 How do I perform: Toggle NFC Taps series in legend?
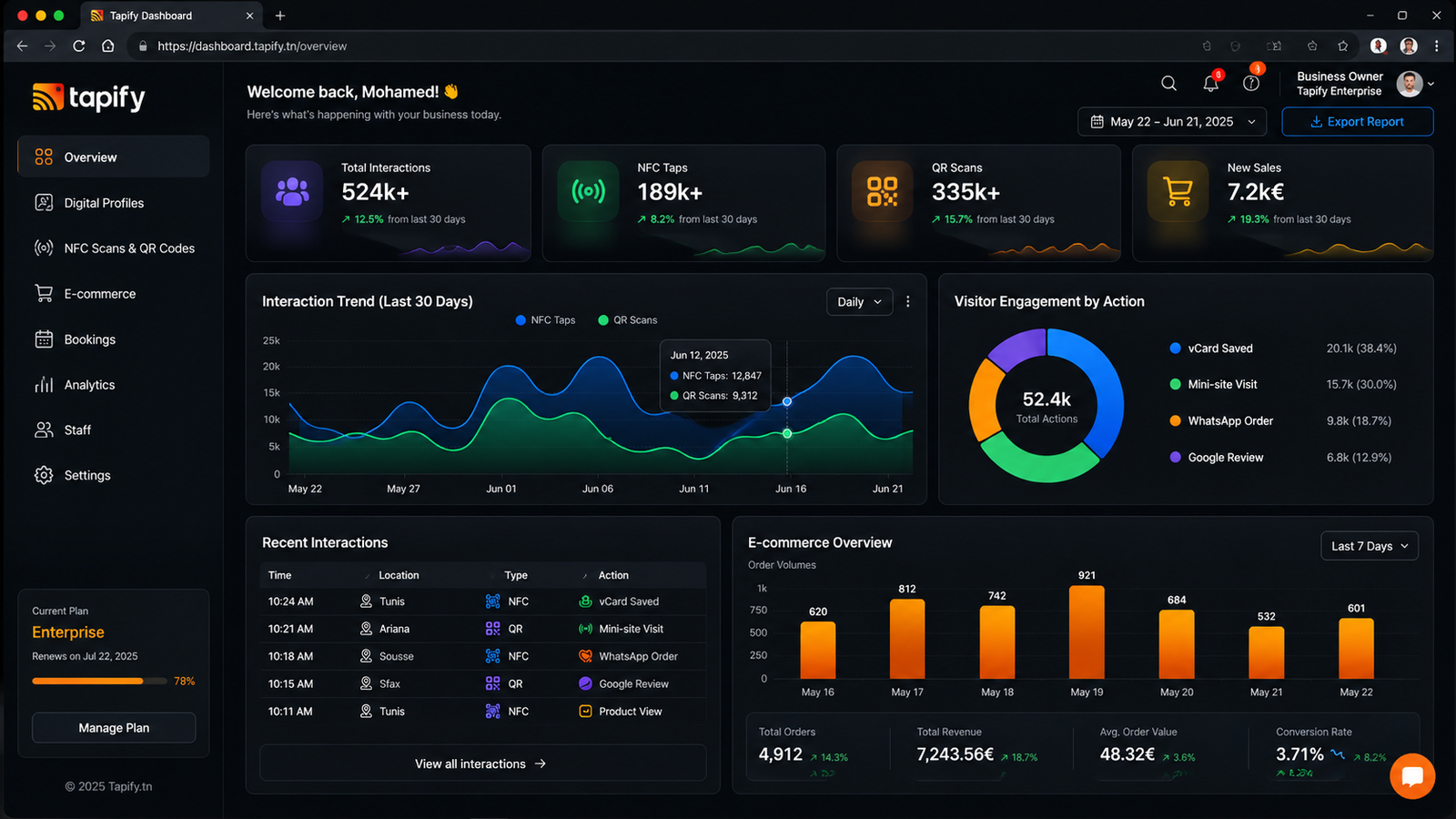coord(545,320)
